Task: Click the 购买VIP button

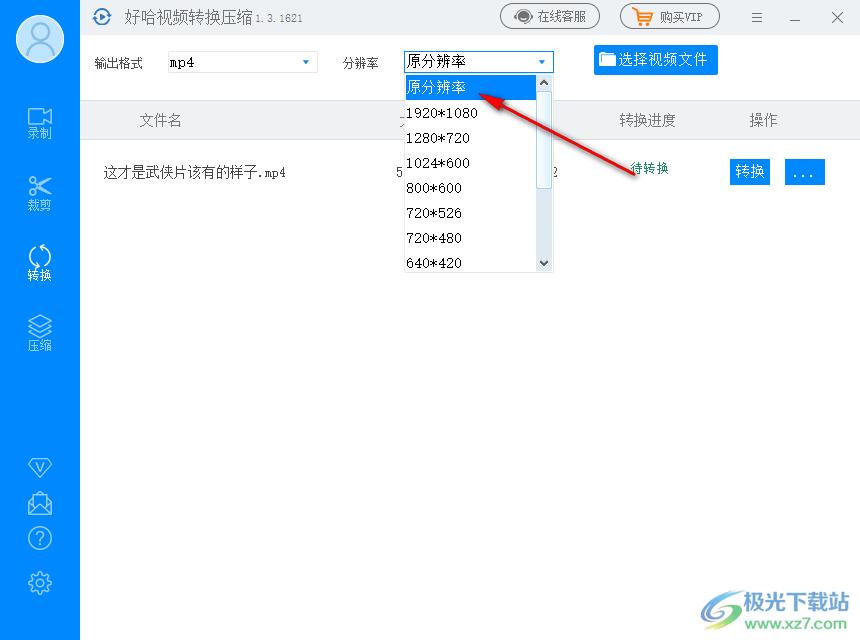Action: tap(670, 16)
